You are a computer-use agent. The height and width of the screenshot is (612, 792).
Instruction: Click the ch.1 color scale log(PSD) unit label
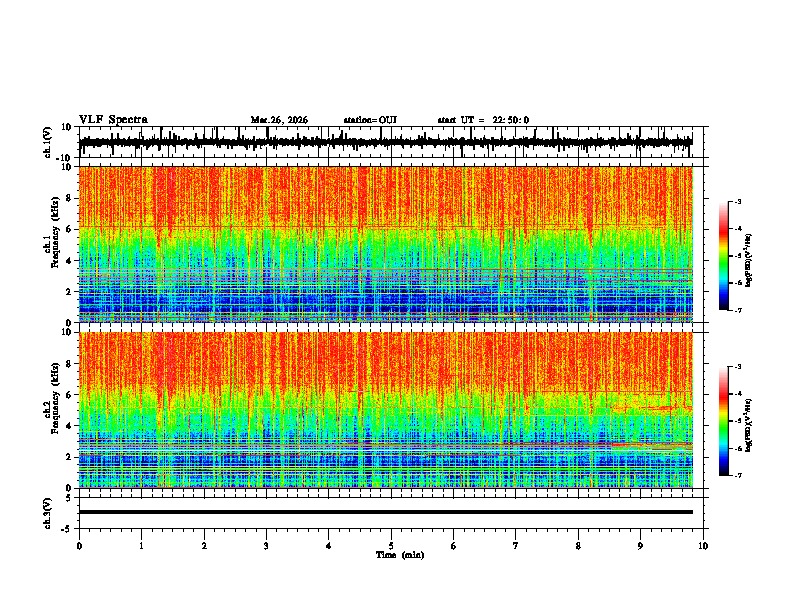coord(749,261)
